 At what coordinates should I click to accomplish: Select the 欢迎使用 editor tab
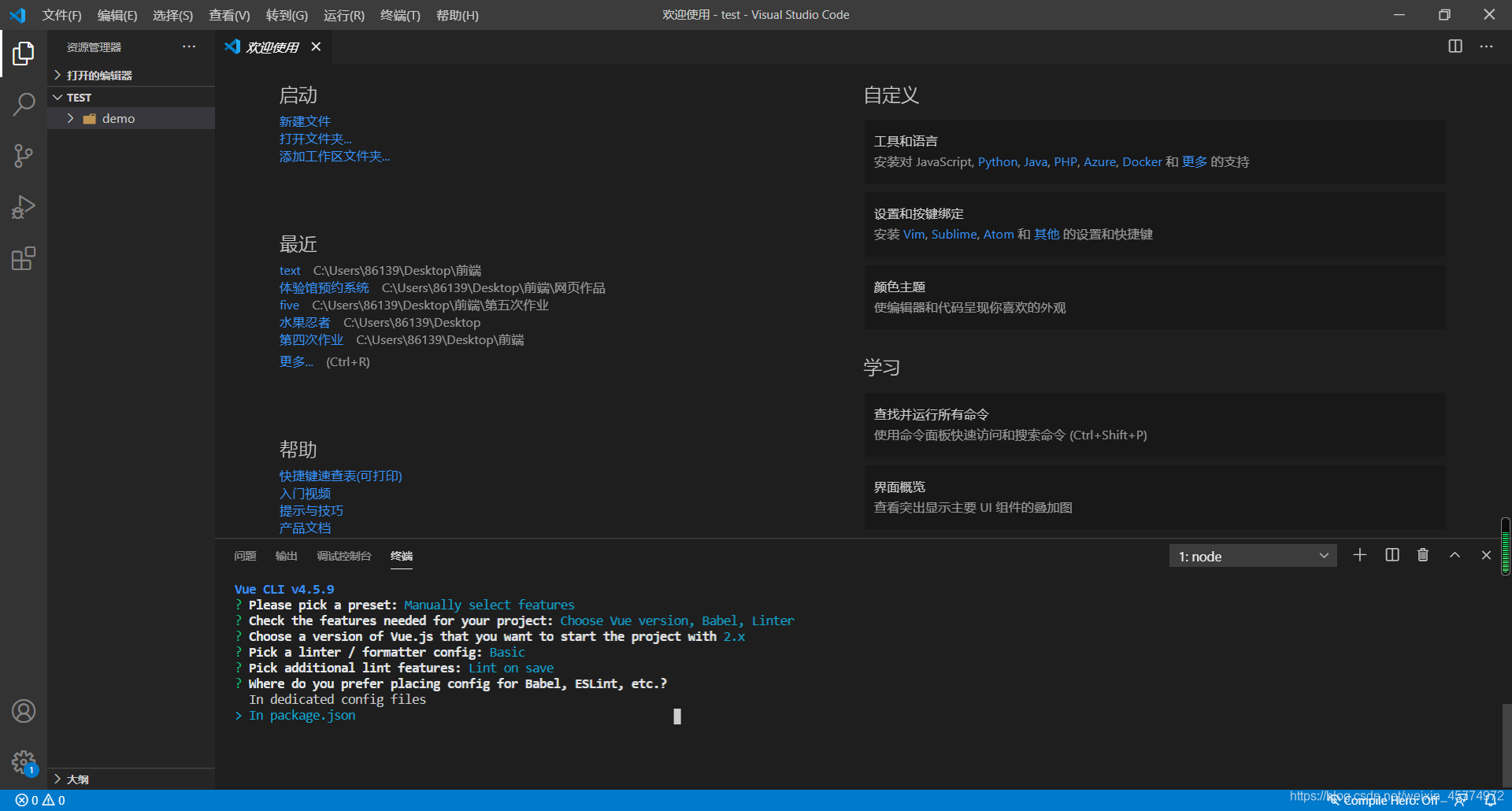coord(272,47)
